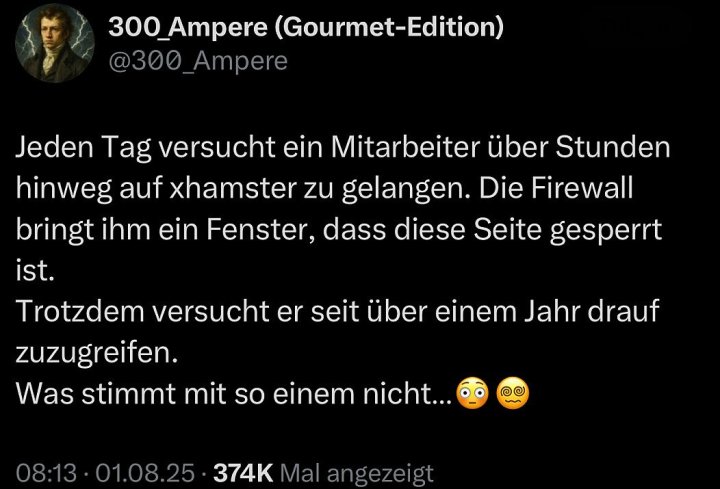Click the 'Mal angezeigt' views label
This screenshot has width=720, height=489.
356,474
